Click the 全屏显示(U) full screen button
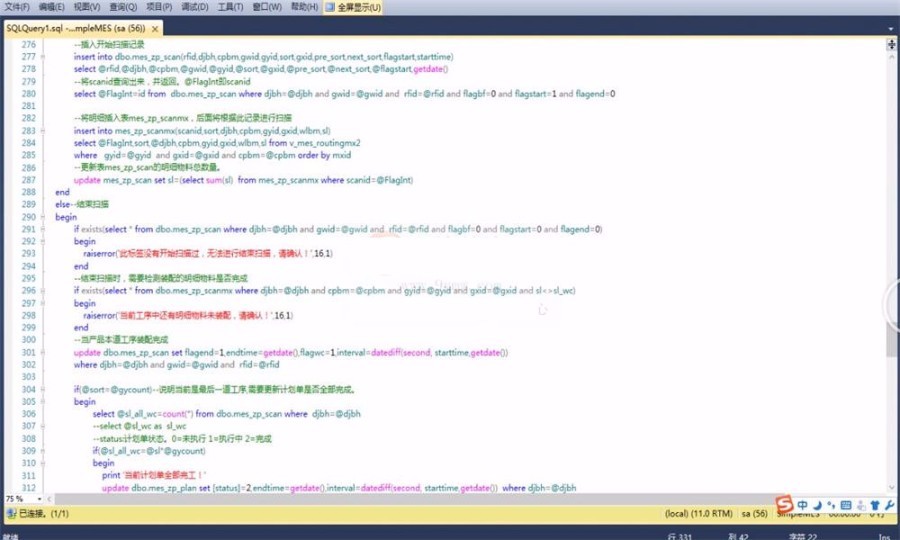This screenshot has height=540, width=900. click(x=353, y=7)
